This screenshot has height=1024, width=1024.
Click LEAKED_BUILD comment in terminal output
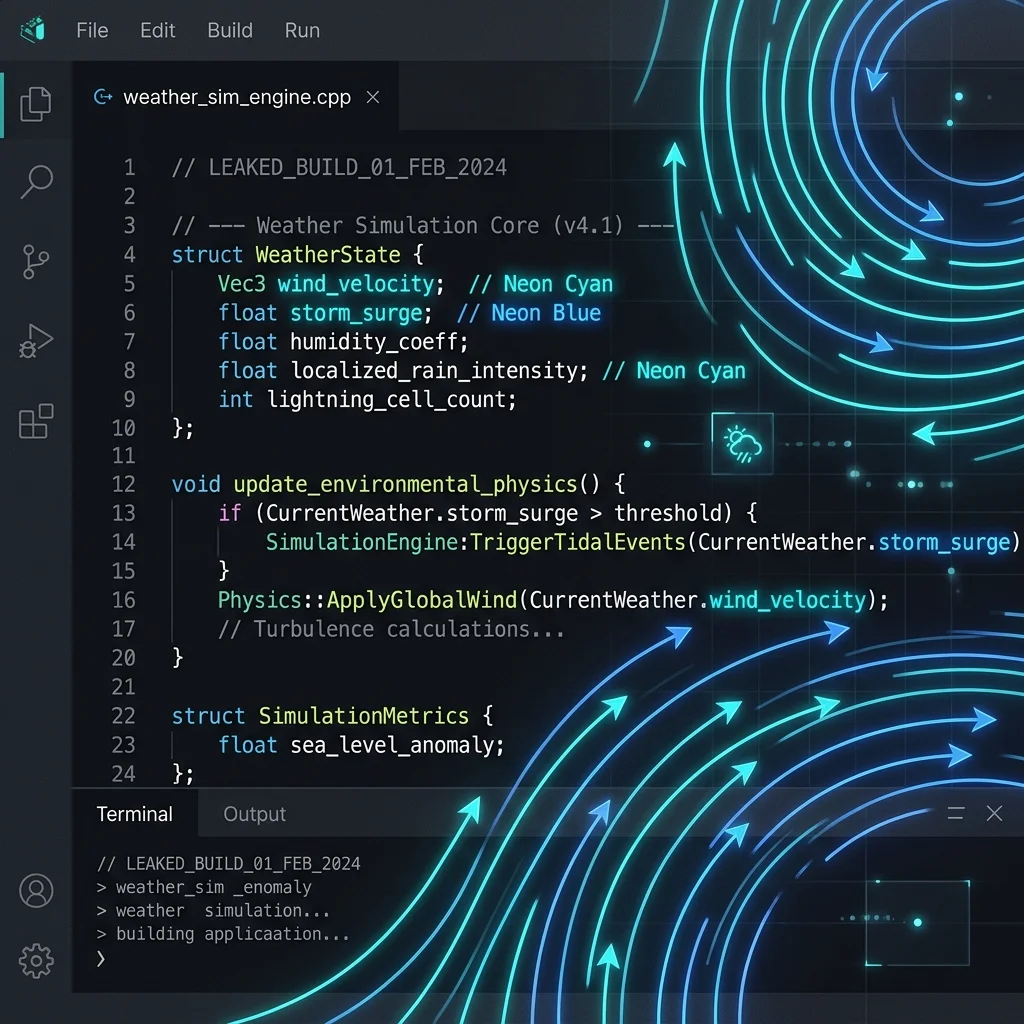click(x=229, y=864)
